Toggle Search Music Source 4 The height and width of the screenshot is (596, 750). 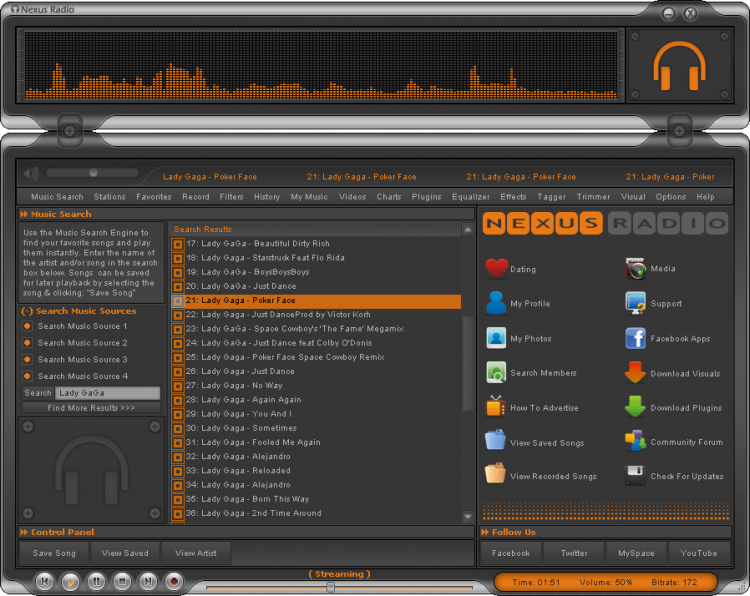(x=27, y=376)
